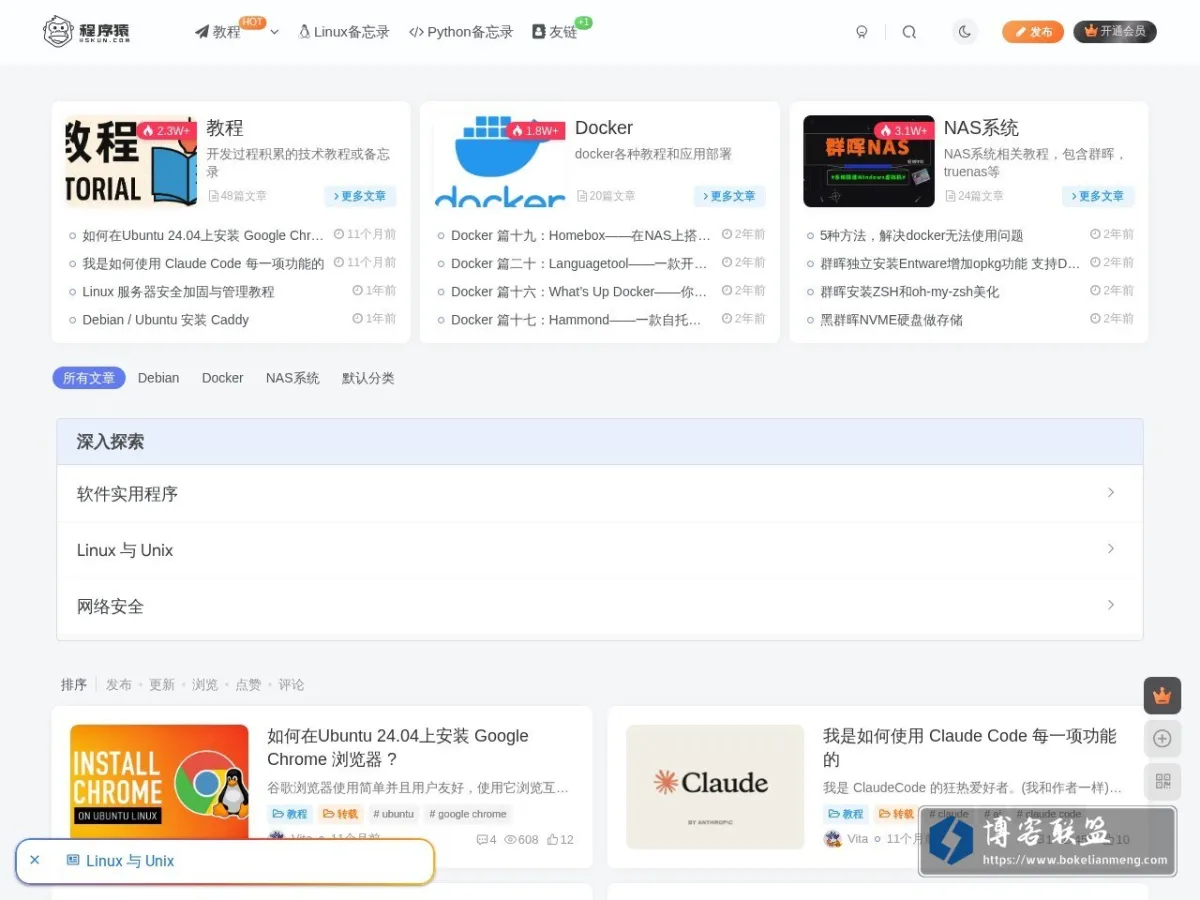
Task: Open NAS系统 card title
Action: (981, 128)
